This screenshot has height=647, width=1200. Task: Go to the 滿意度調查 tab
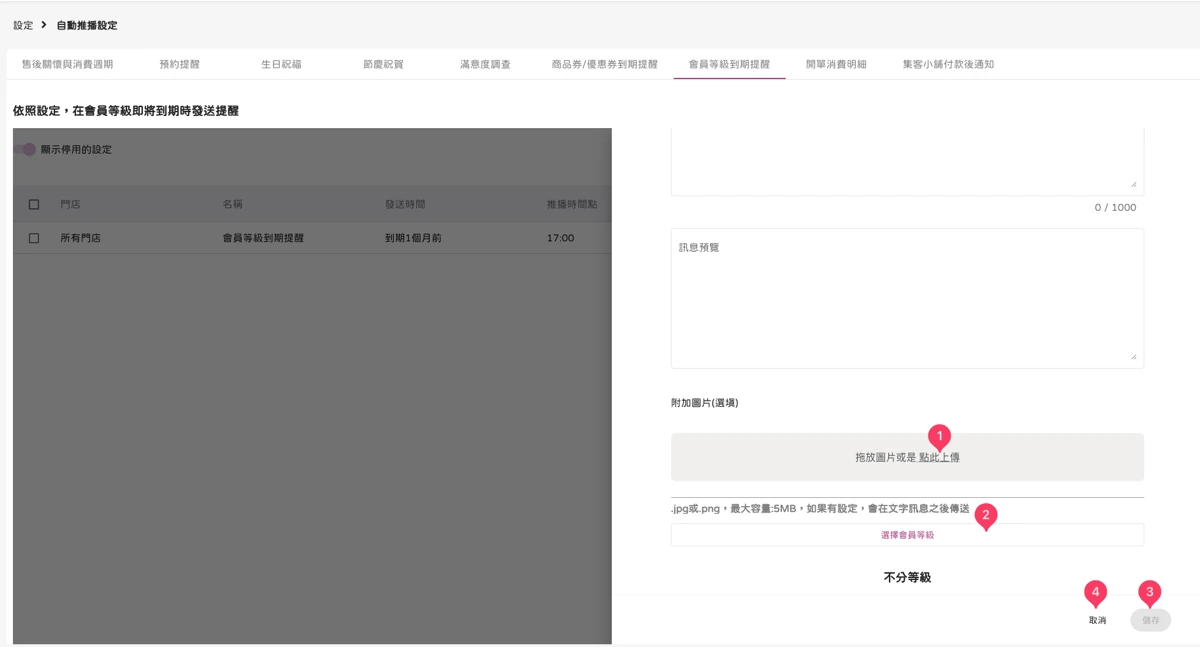[x=485, y=64]
